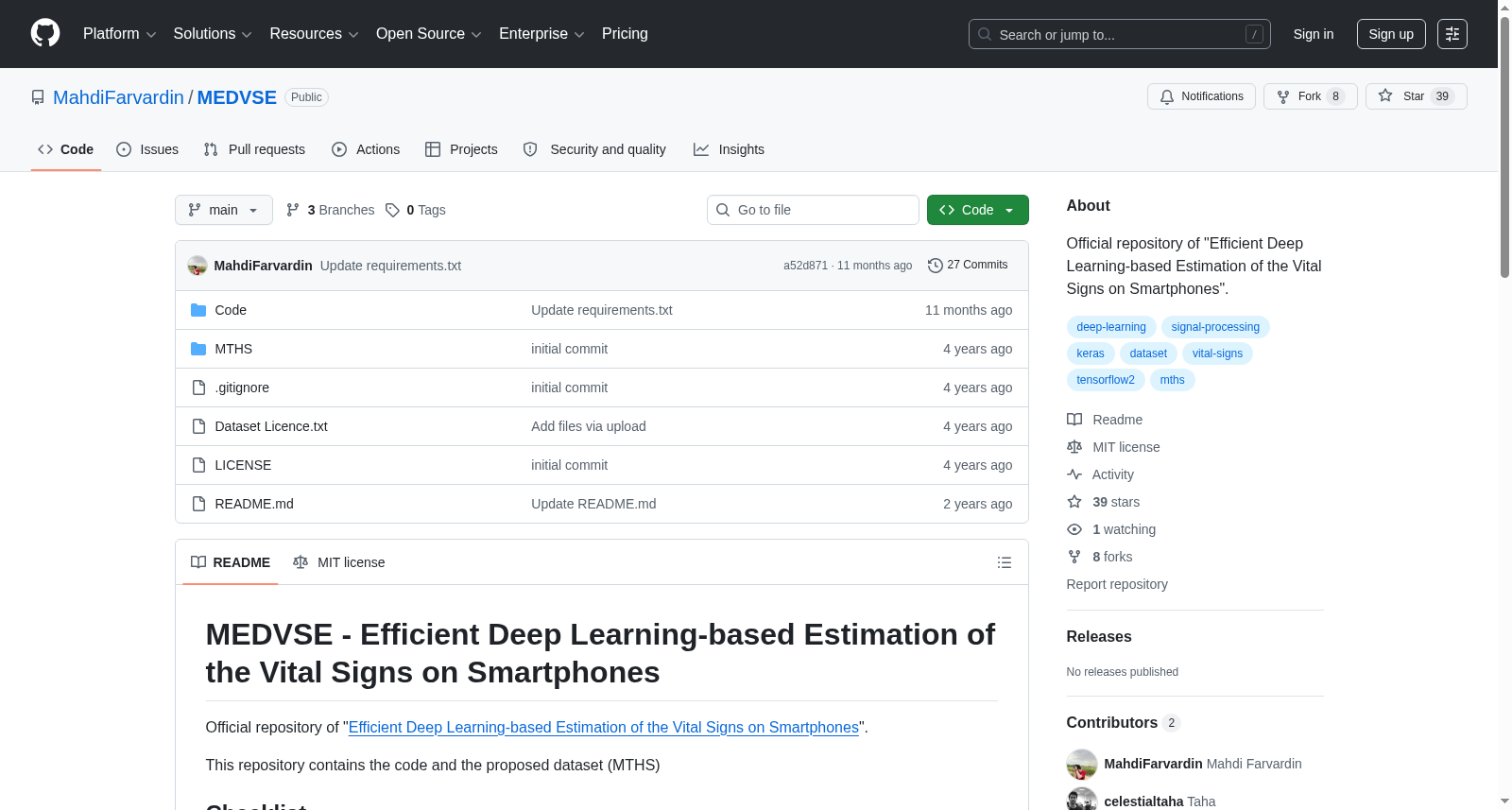Expand the Open Source menu
1512x810 pixels.
coord(428,34)
